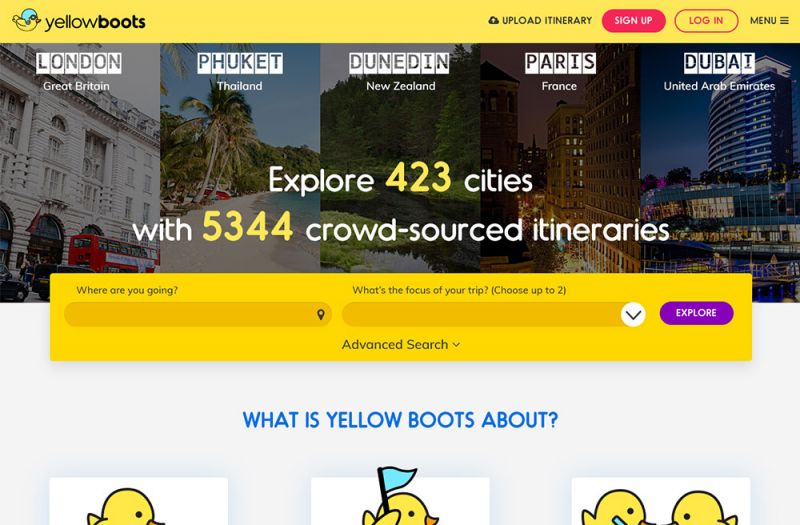Open the trip focus selection field
The image size is (800, 525).
493,314
